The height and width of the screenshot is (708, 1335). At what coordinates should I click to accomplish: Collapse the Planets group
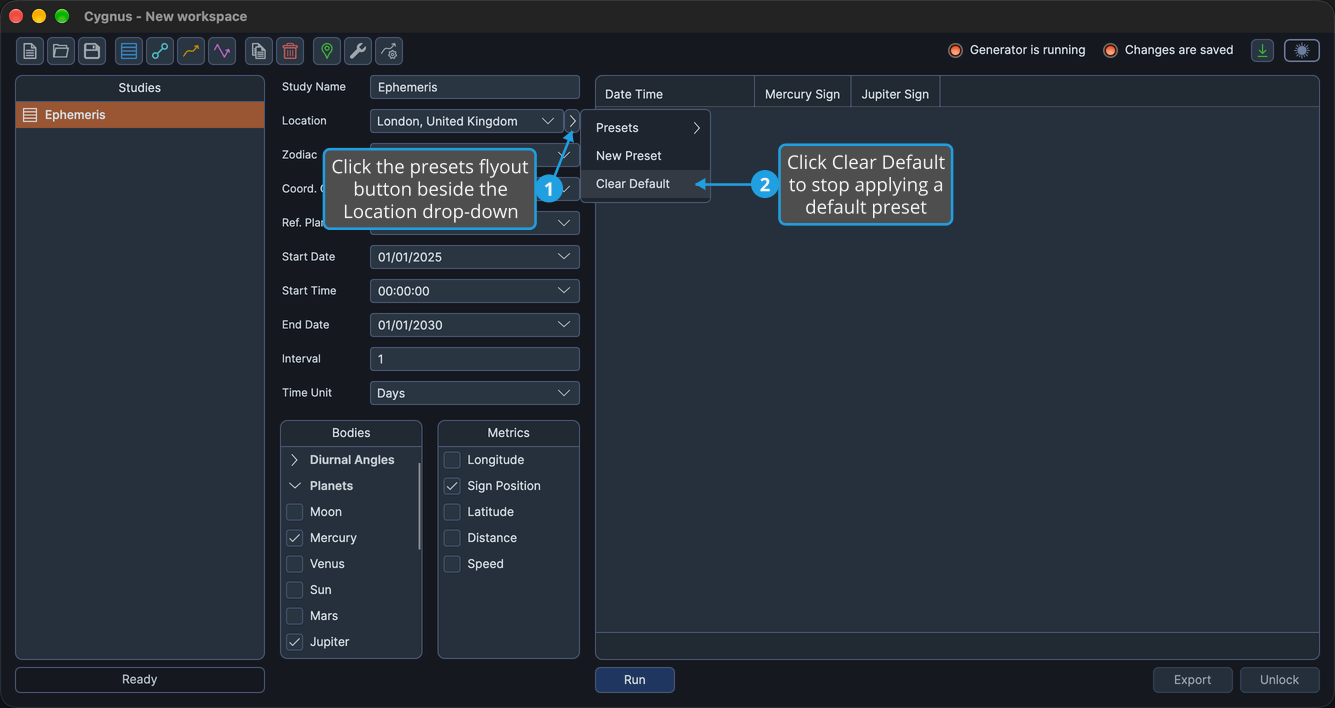(294, 486)
